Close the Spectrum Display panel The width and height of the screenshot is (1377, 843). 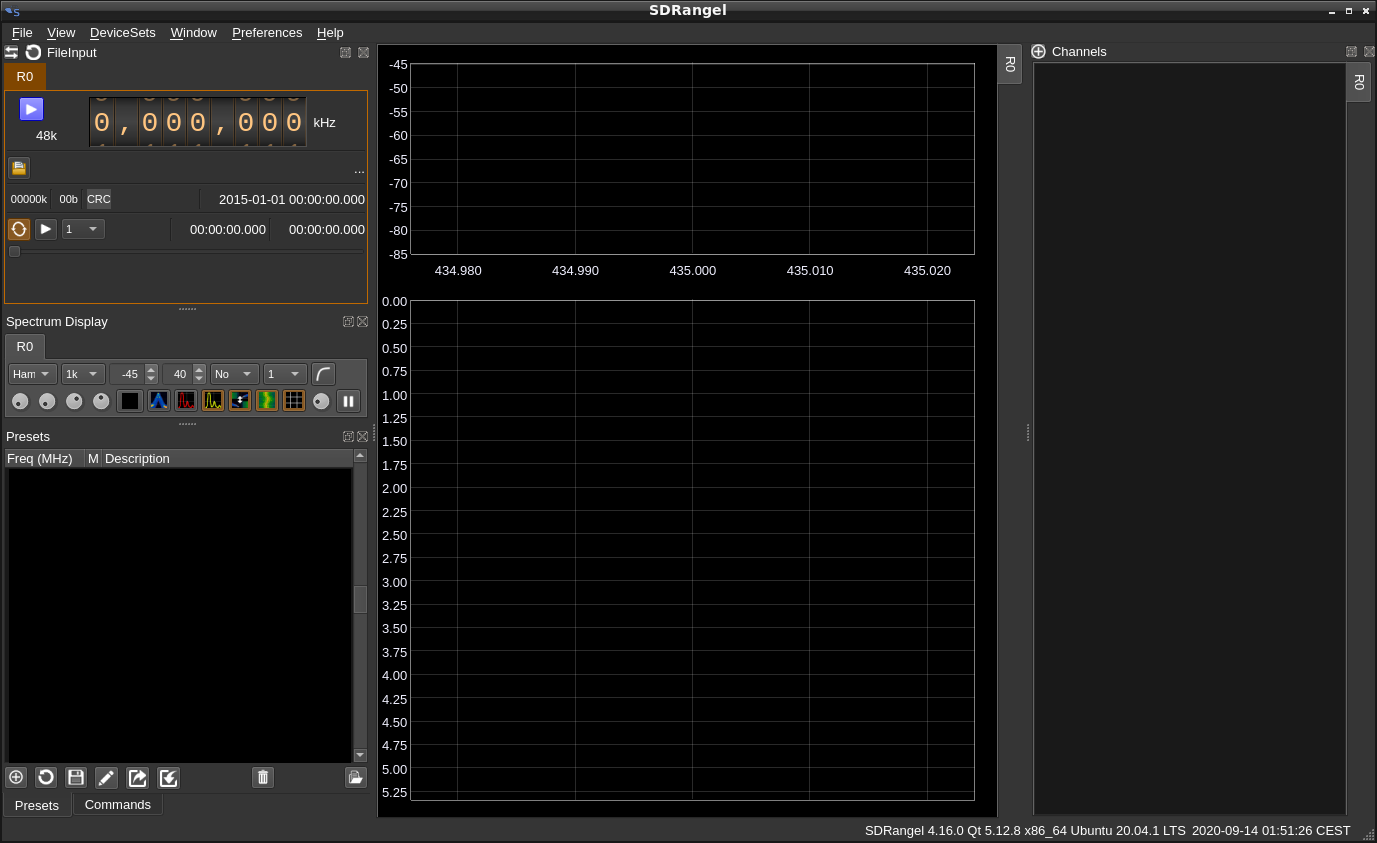tap(363, 322)
